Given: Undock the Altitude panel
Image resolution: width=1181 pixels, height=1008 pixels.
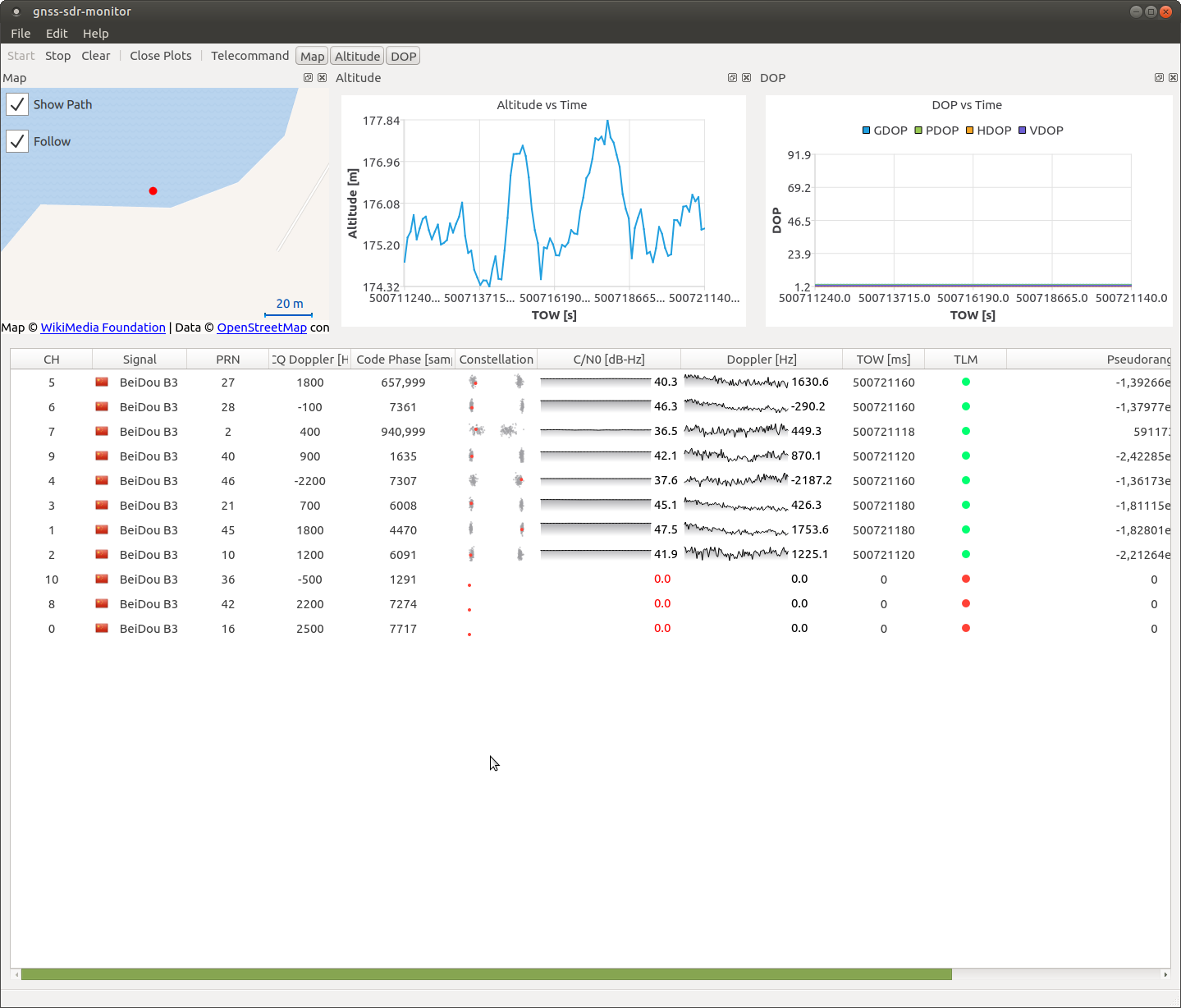Looking at the screenshot, I should pyautogui.click(x=731, y=77).
